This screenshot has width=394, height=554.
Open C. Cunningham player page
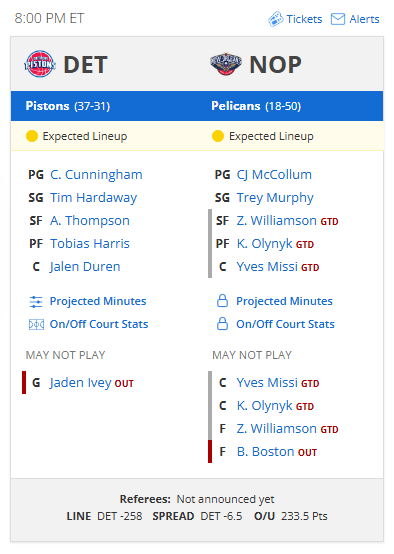96,175
